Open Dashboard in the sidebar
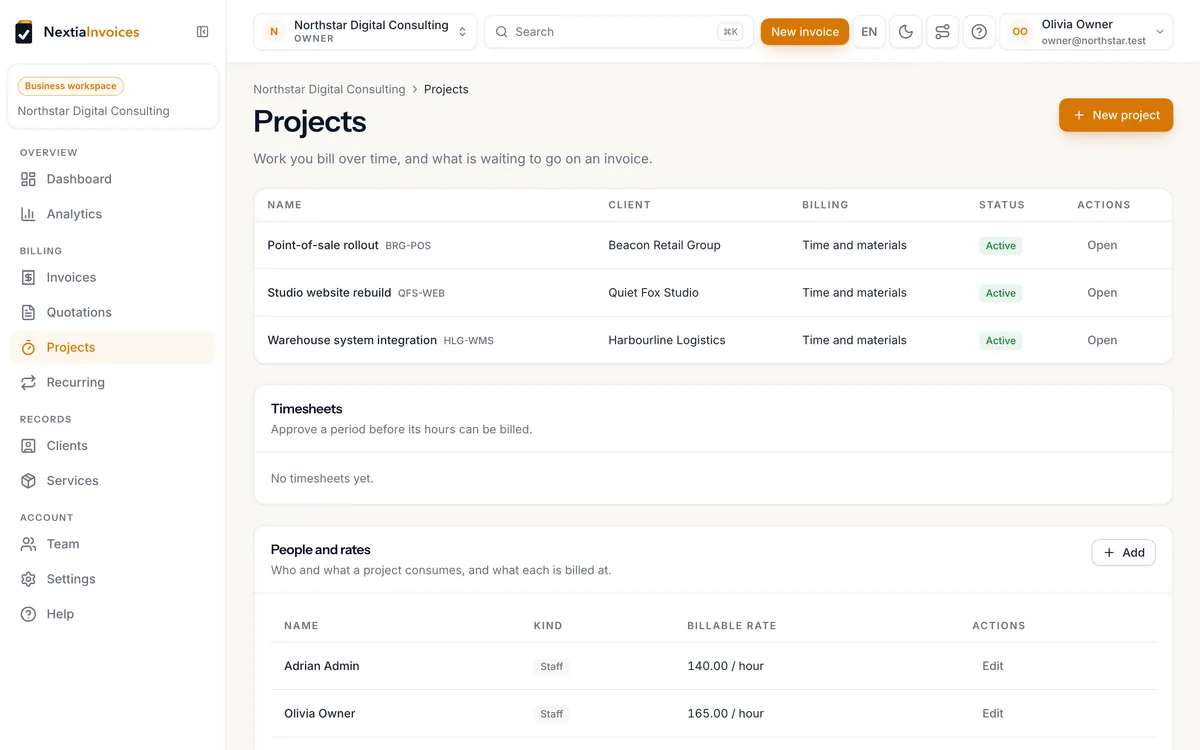 coord(113,179)
